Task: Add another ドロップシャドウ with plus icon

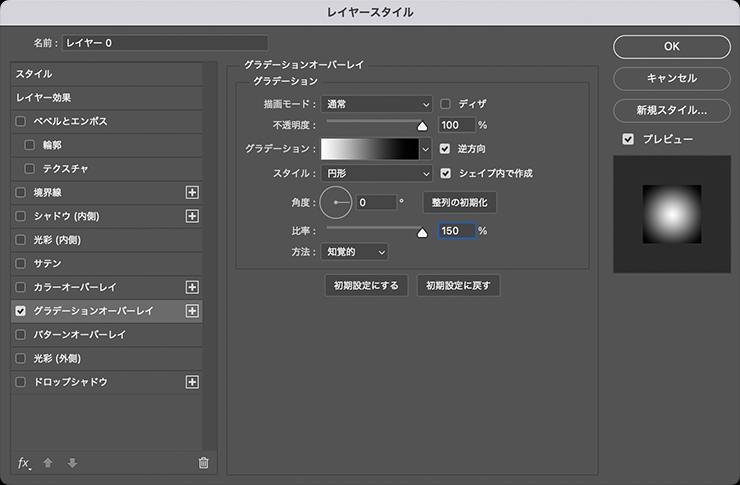Action: (192, 382)
